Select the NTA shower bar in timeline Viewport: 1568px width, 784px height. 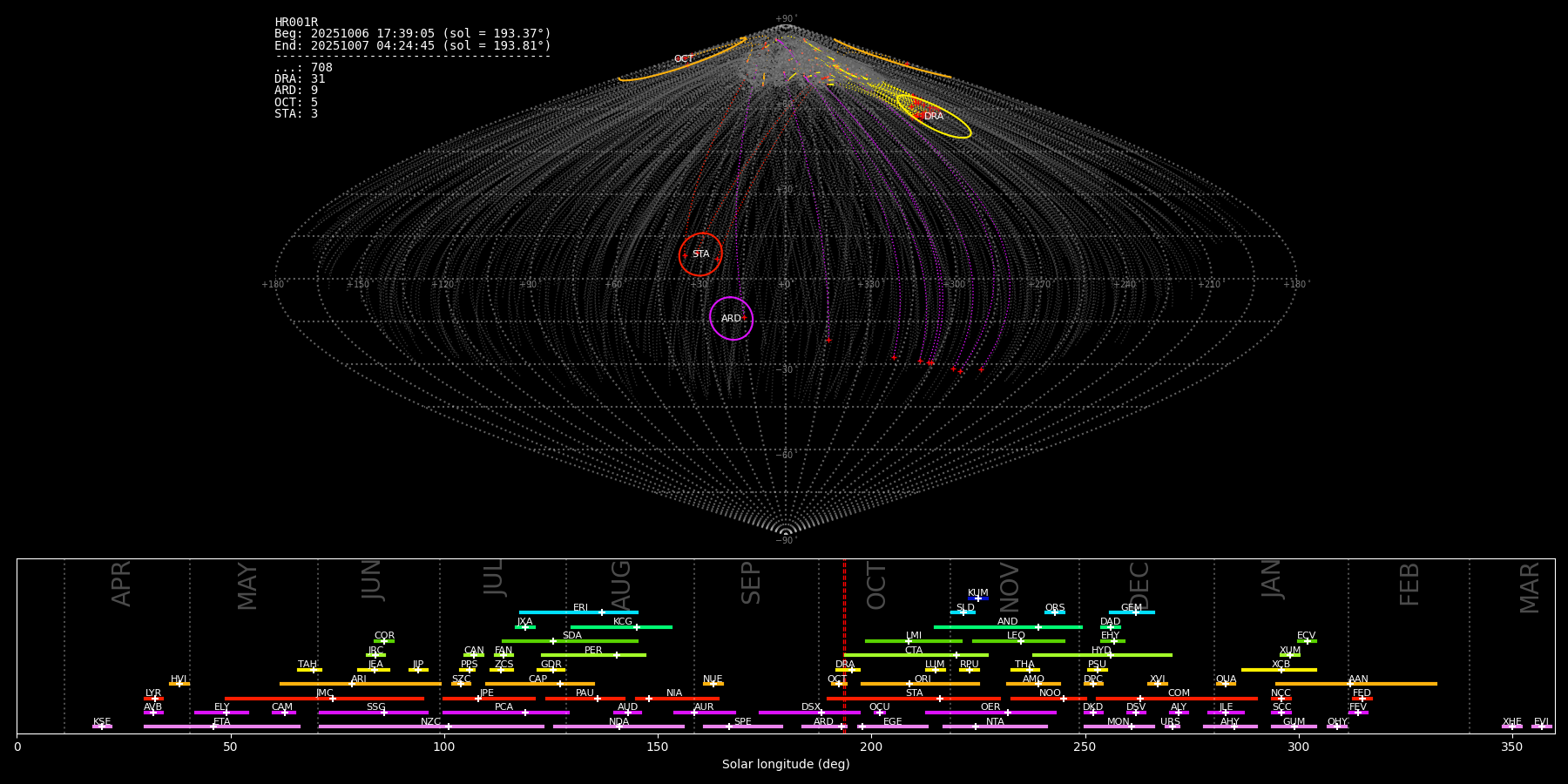click(x=995, y=727)
